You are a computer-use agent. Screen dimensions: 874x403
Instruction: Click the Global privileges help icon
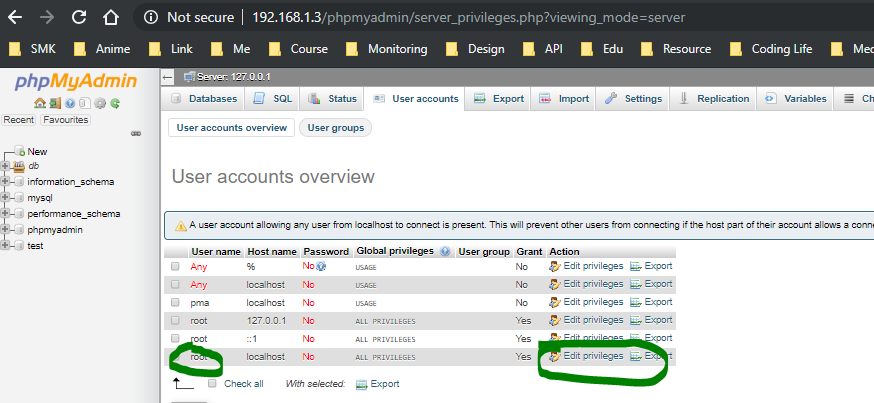[x=445, y=252]
